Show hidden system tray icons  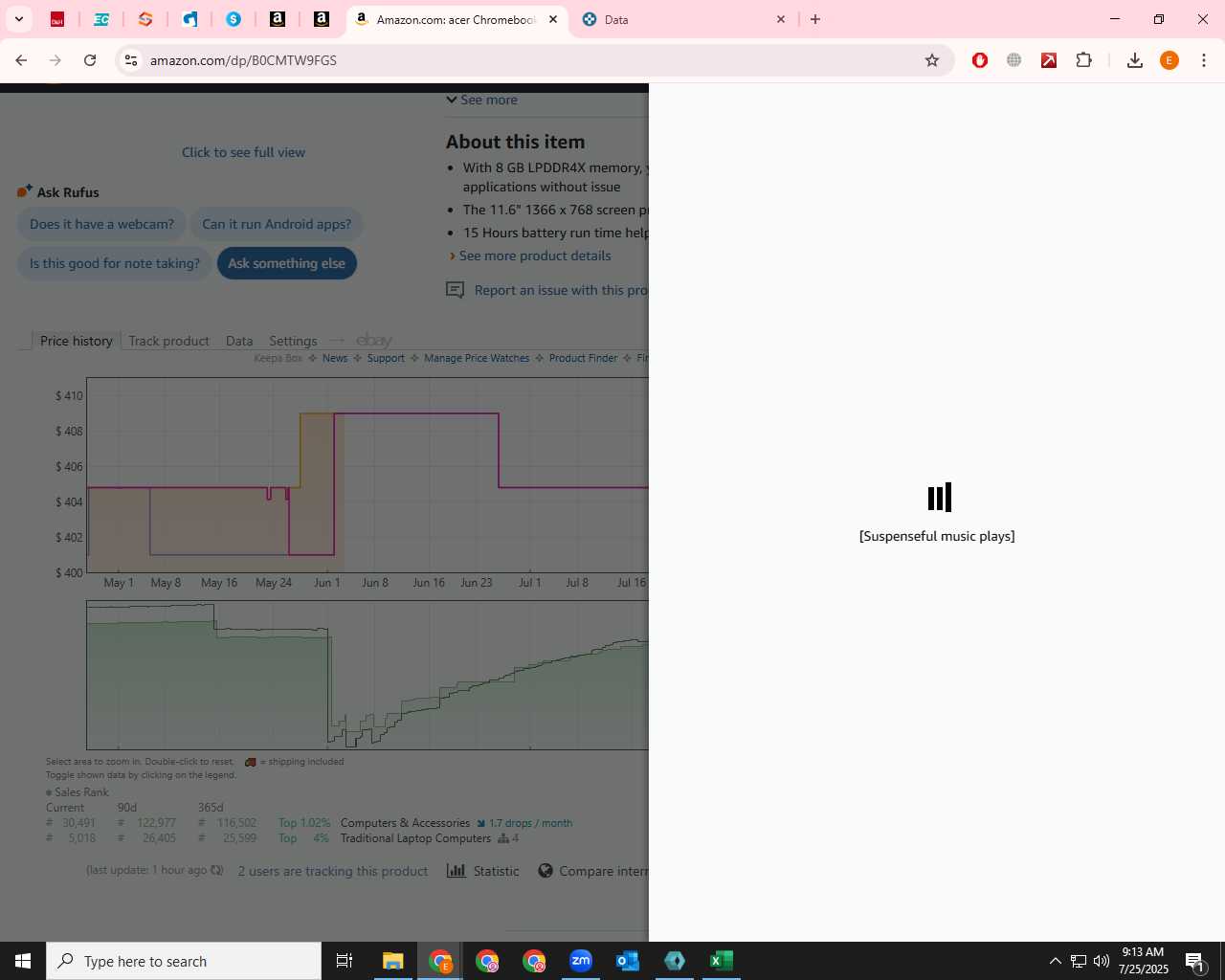(x=1056, y=961)
